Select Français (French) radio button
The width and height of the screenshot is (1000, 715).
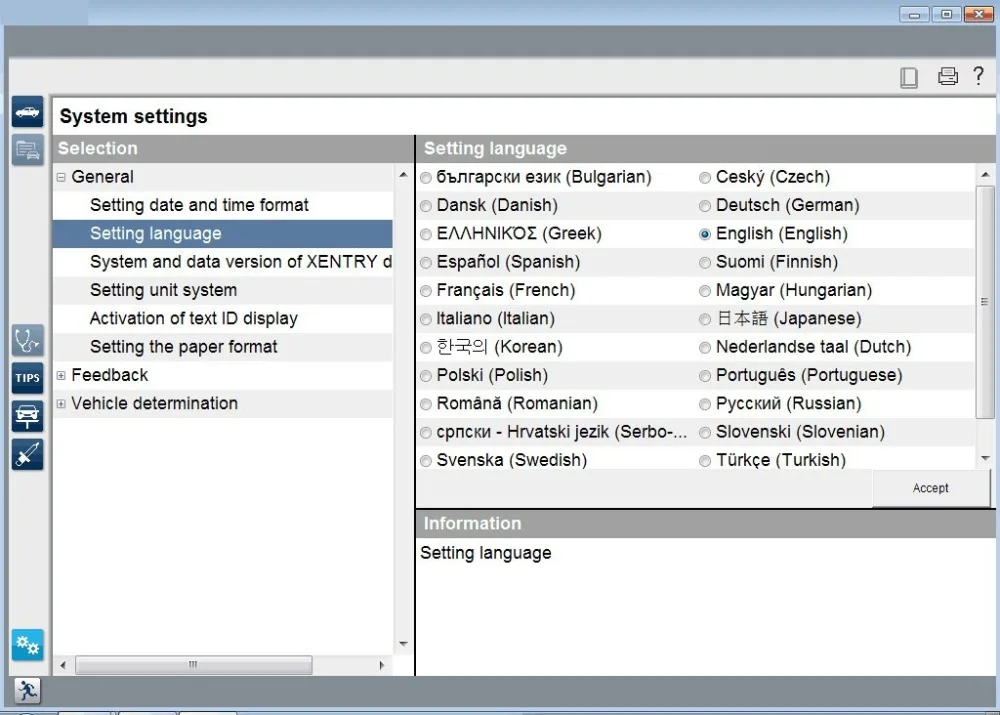pyautogui.click(x=425, y=291)
